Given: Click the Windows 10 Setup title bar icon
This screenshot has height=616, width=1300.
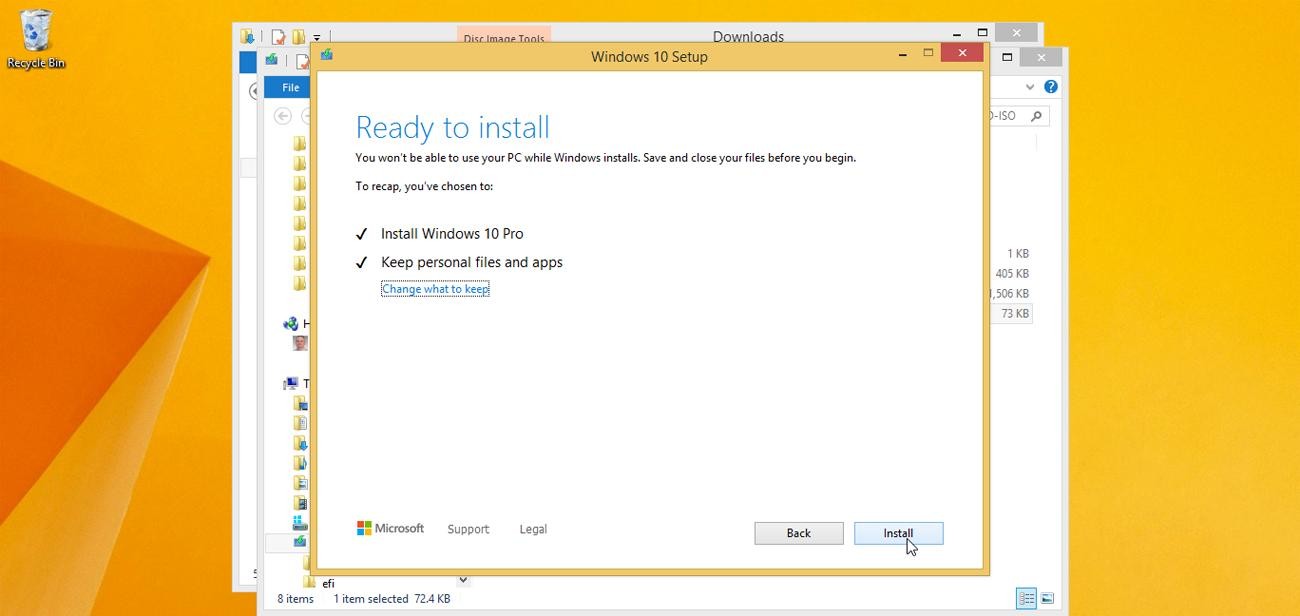Looking at the screenshot, I should click(x=327, y=56).
